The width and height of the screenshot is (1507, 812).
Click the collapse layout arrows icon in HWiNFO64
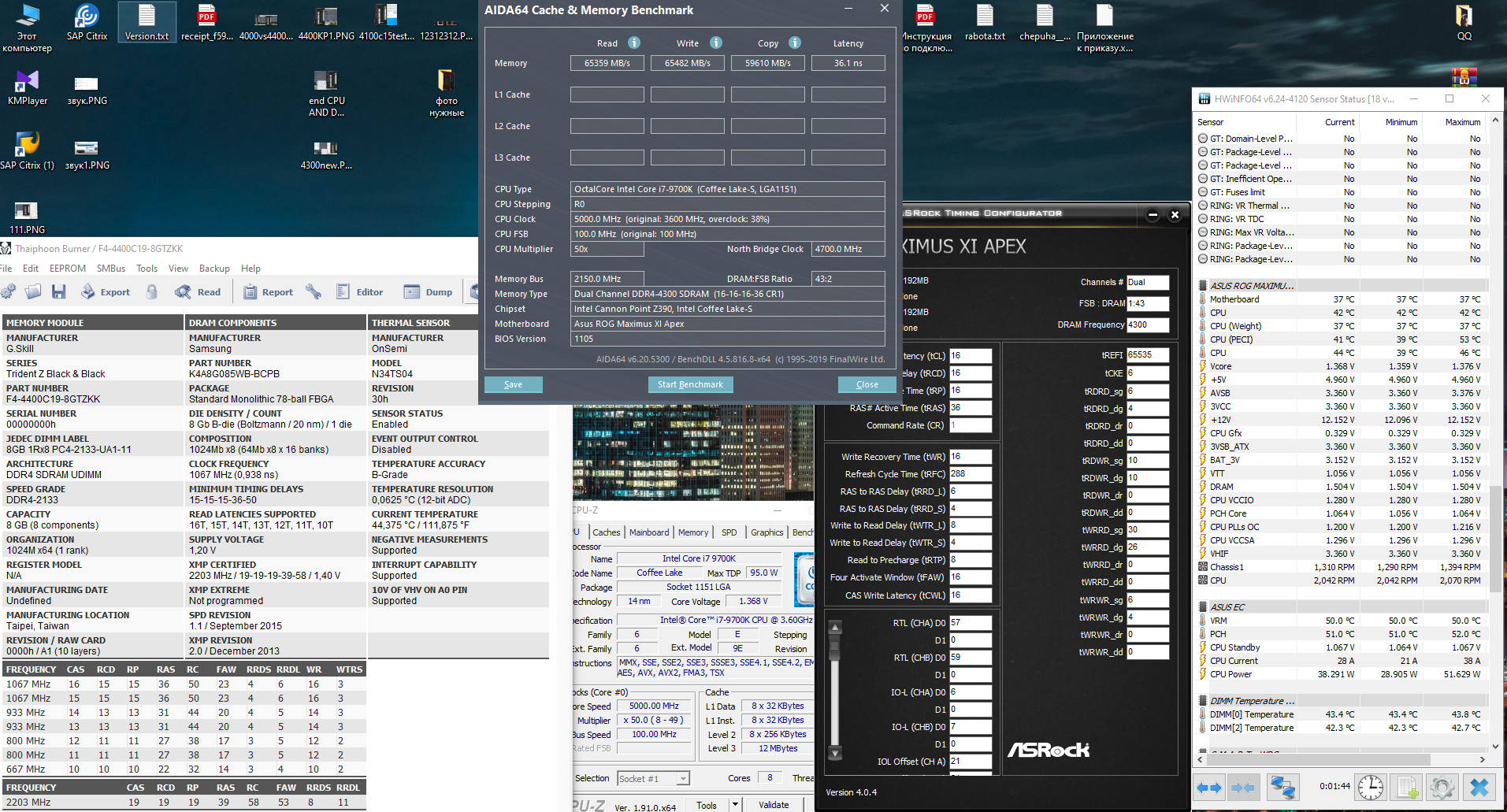(1243, 787)
